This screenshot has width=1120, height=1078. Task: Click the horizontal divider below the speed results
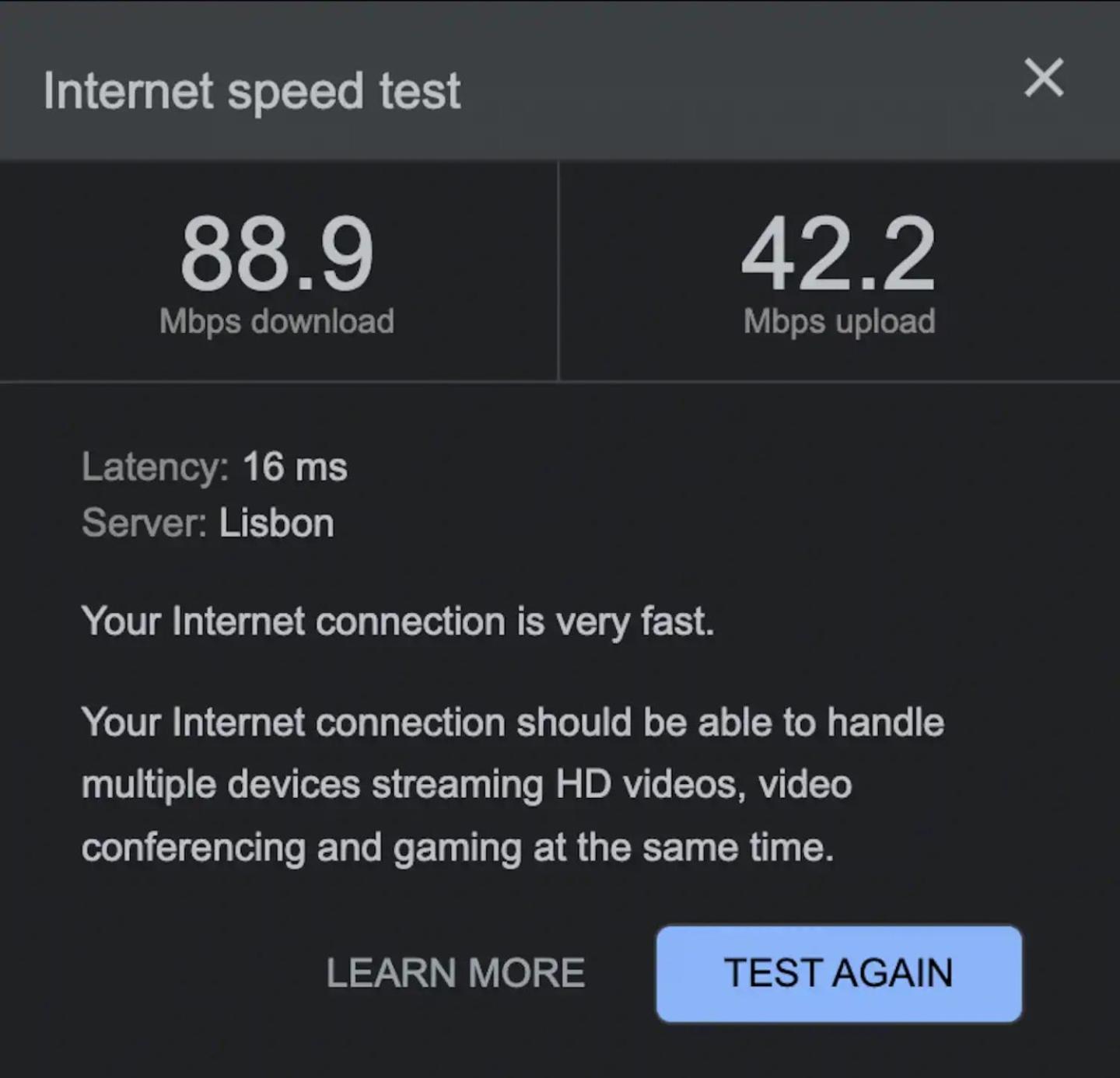(560, 382)
